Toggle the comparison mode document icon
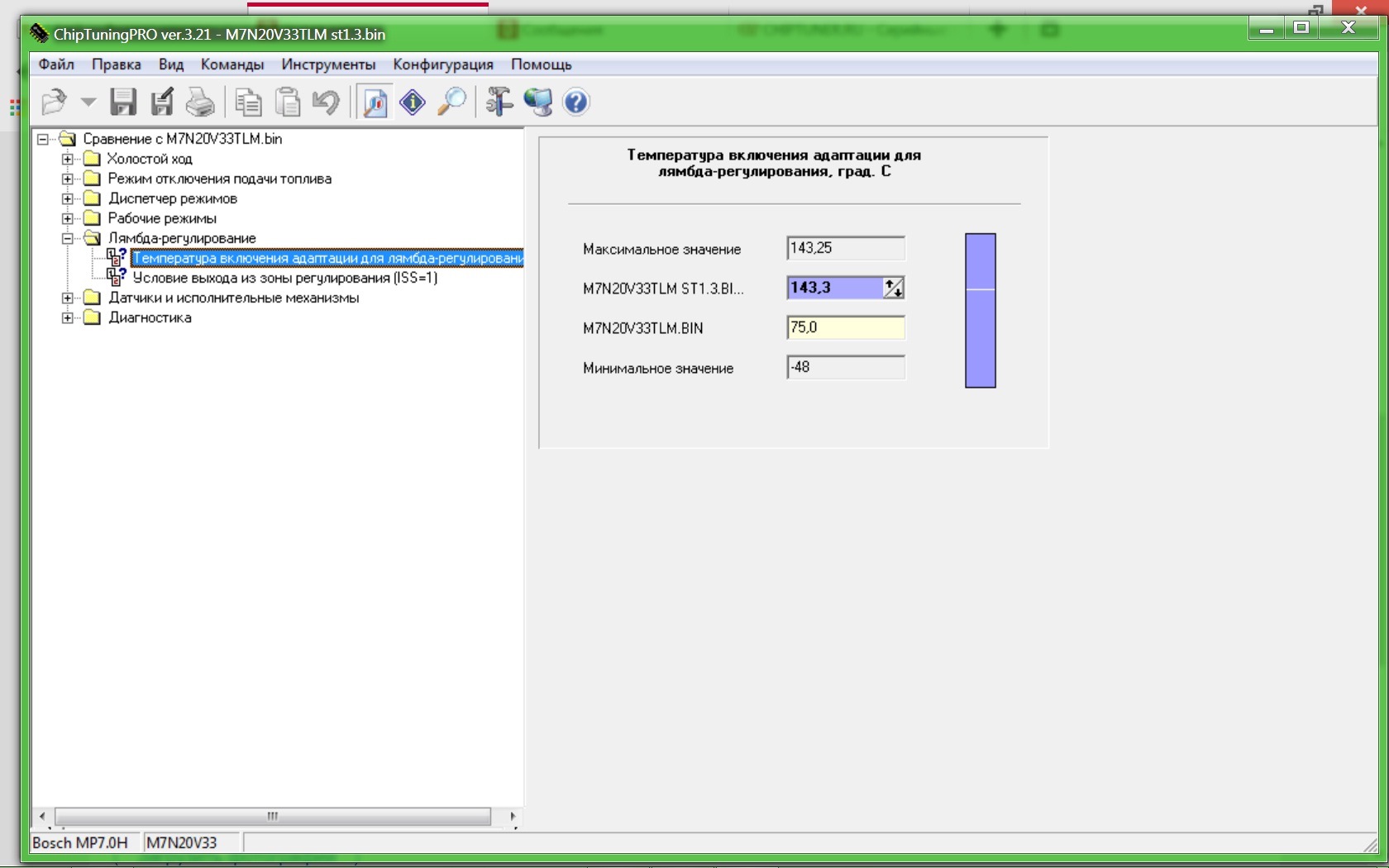The image size is (1389, 868). [x=375, y=103]
